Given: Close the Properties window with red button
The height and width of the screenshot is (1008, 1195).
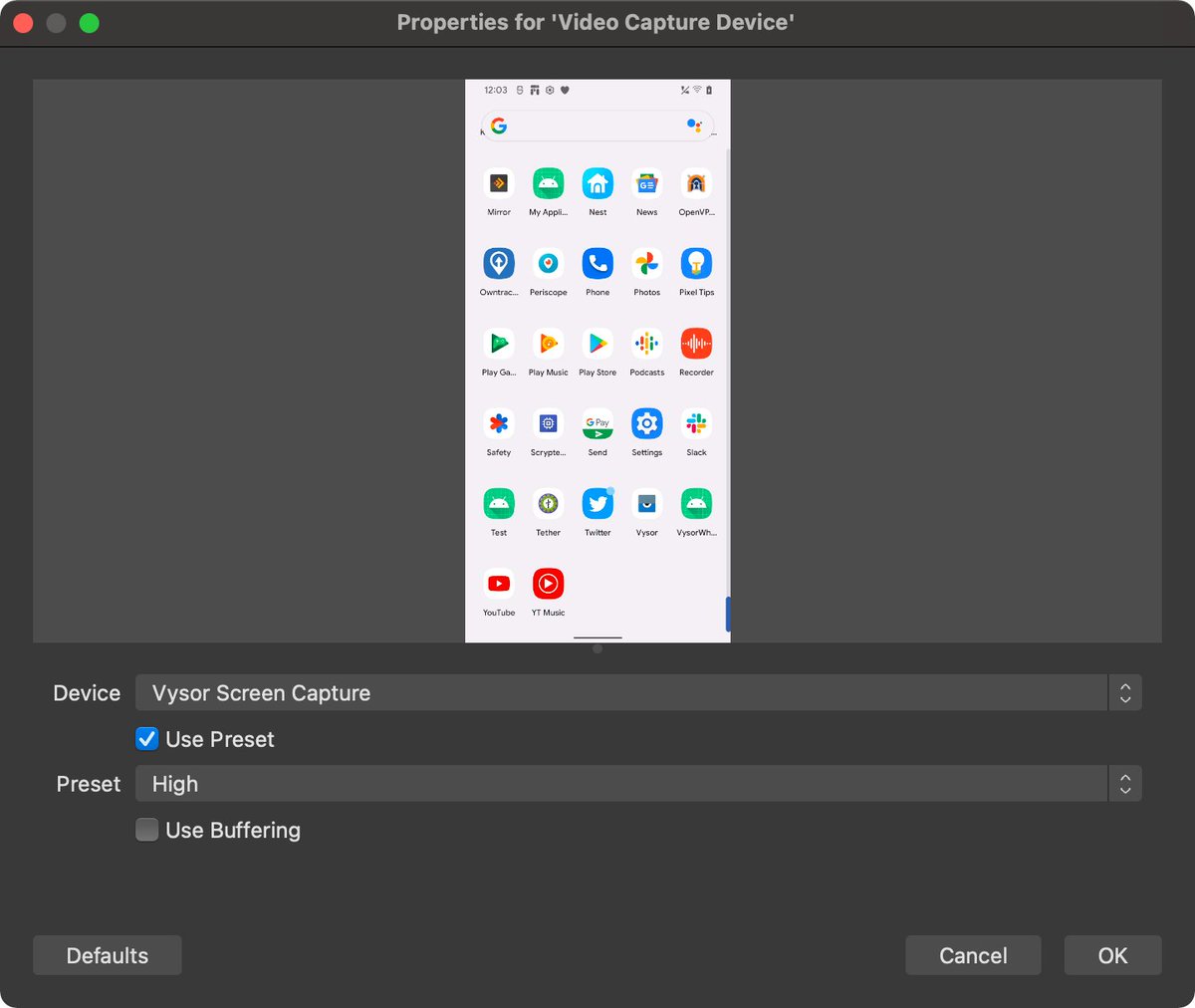Looking at the screenshot, I should coord(23,23).
